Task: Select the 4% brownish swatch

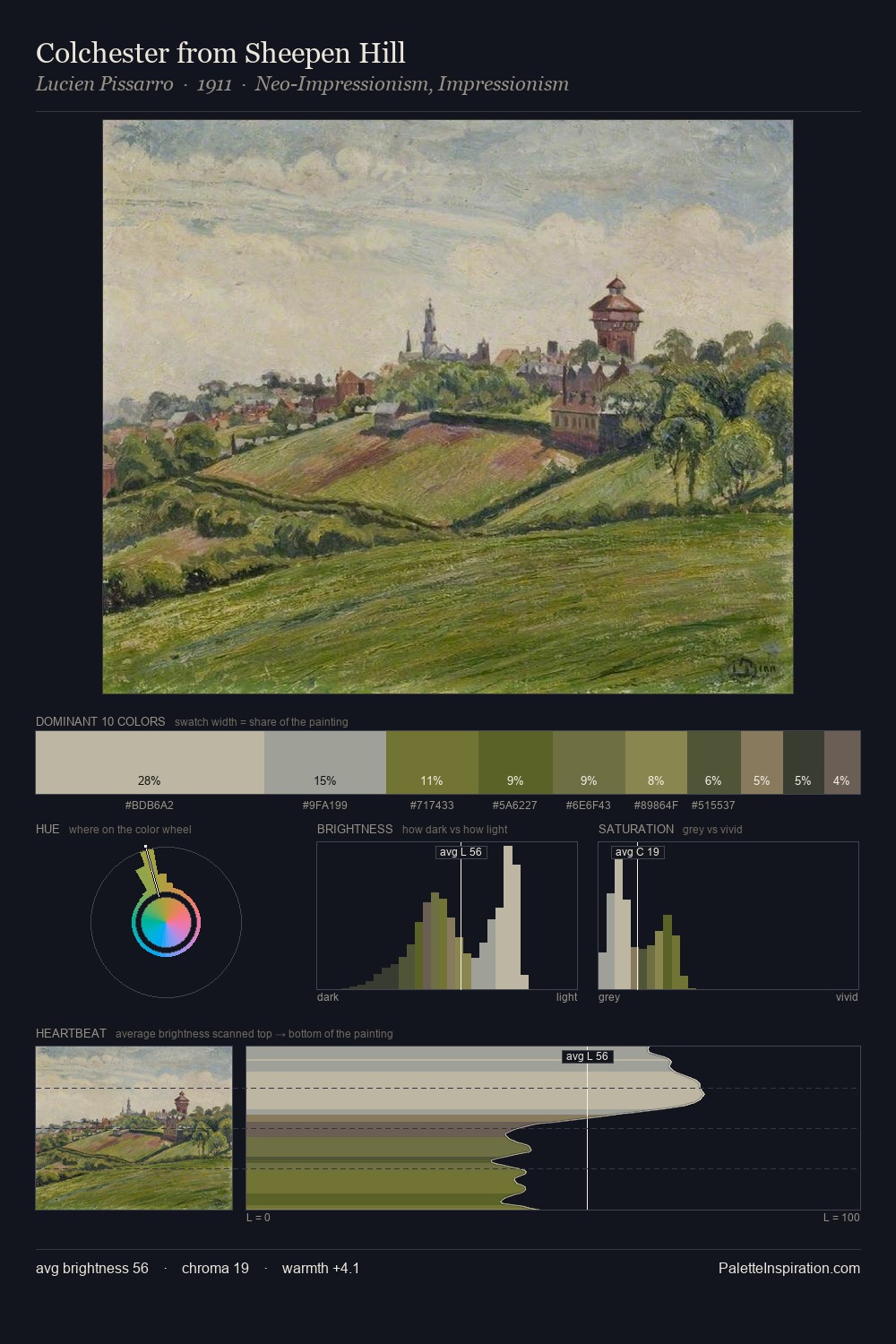Action: (x=842, y=762)
